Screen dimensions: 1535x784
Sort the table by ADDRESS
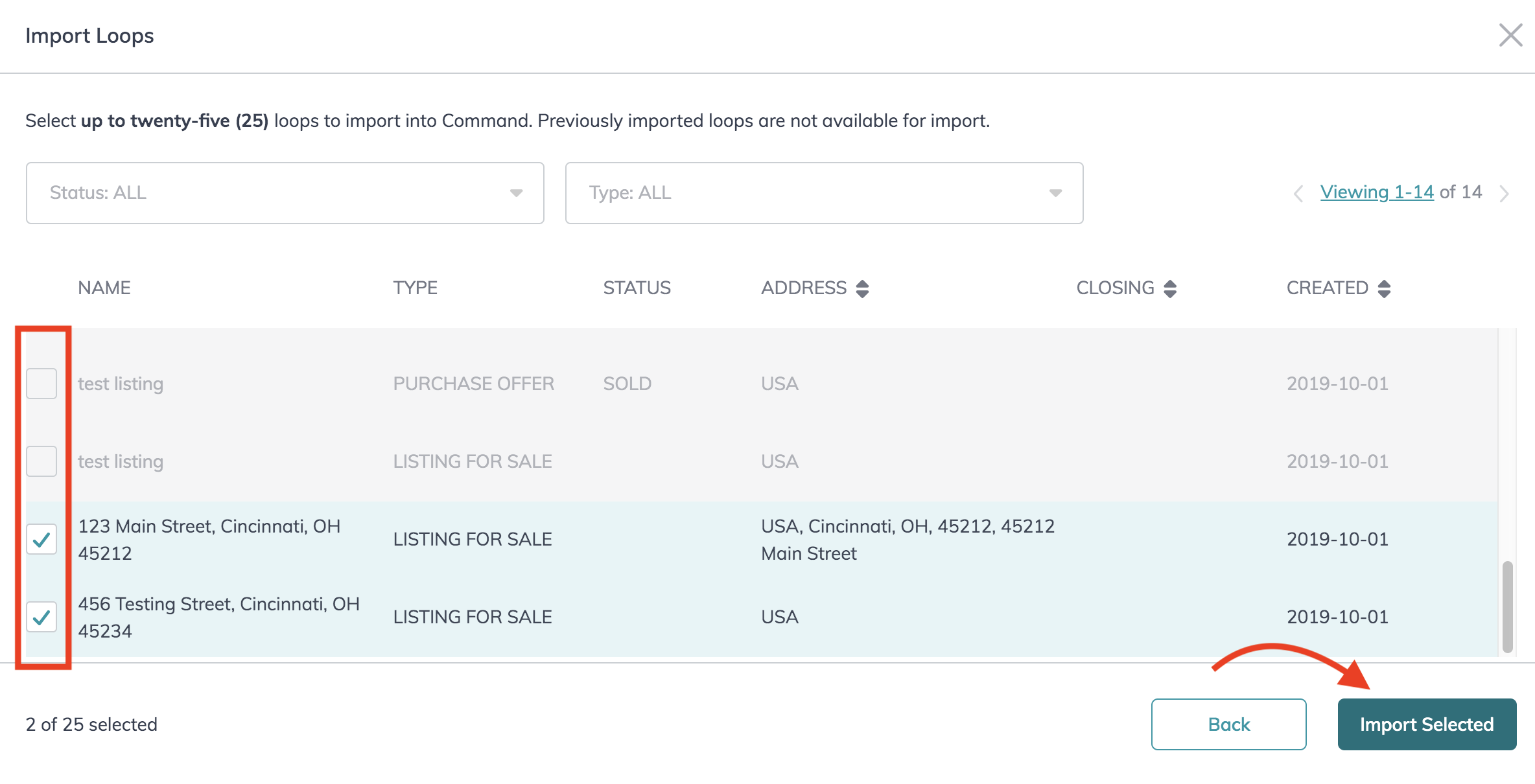(862, 288)
